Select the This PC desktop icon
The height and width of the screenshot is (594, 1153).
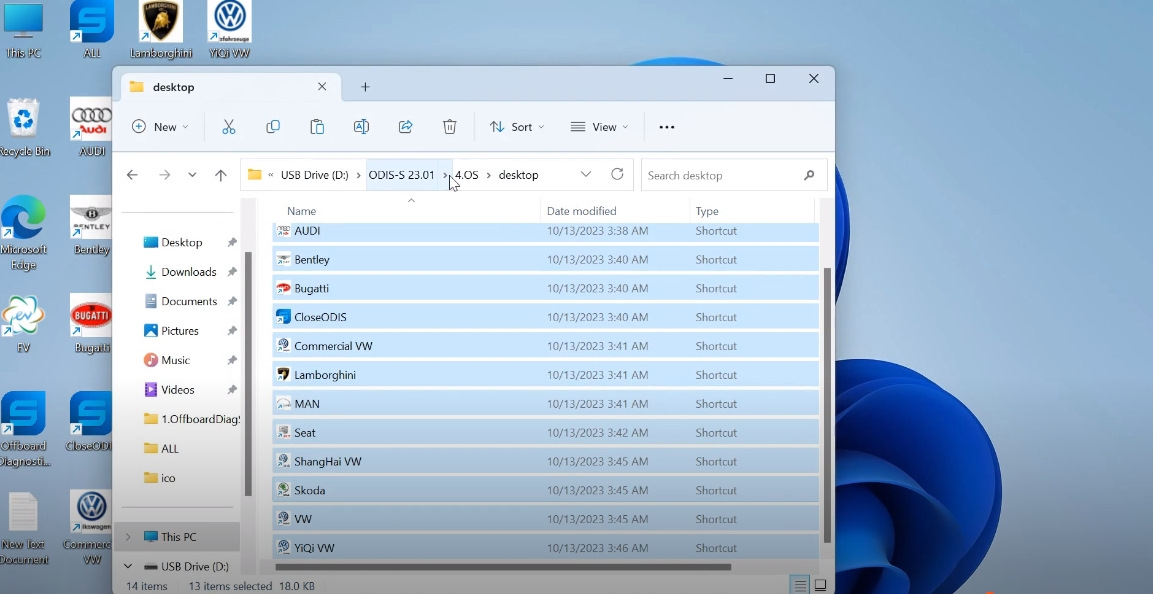[x=23, y=29]
